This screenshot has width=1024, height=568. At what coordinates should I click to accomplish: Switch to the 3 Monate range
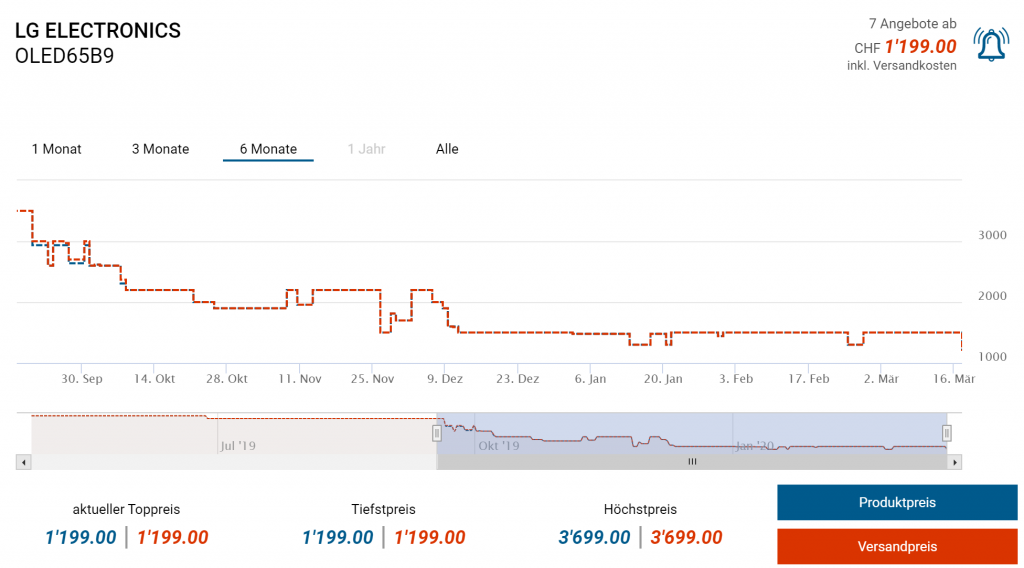point(160,149)
